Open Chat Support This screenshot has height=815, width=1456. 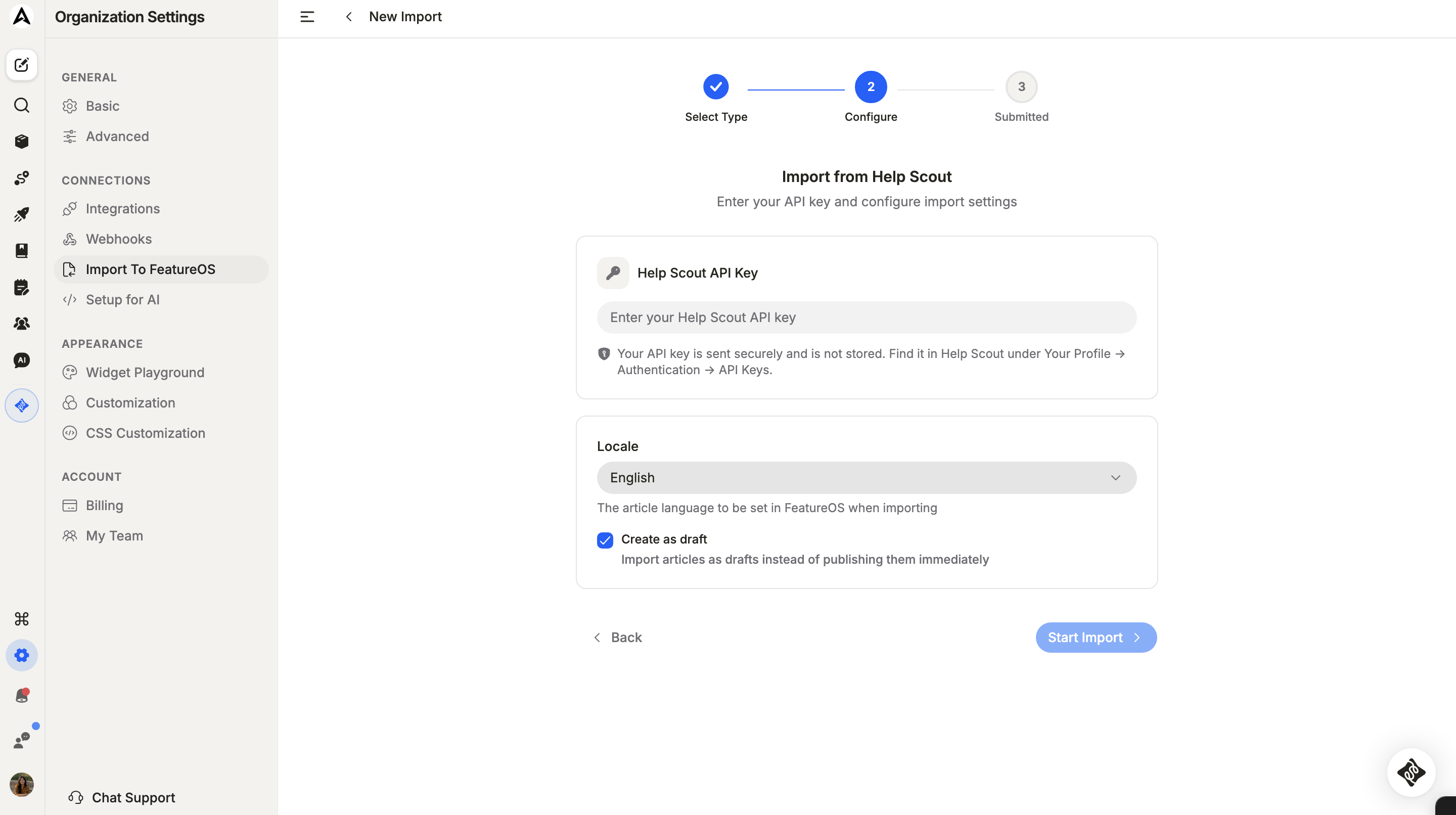pyautogui.click(x=121, y=797)
